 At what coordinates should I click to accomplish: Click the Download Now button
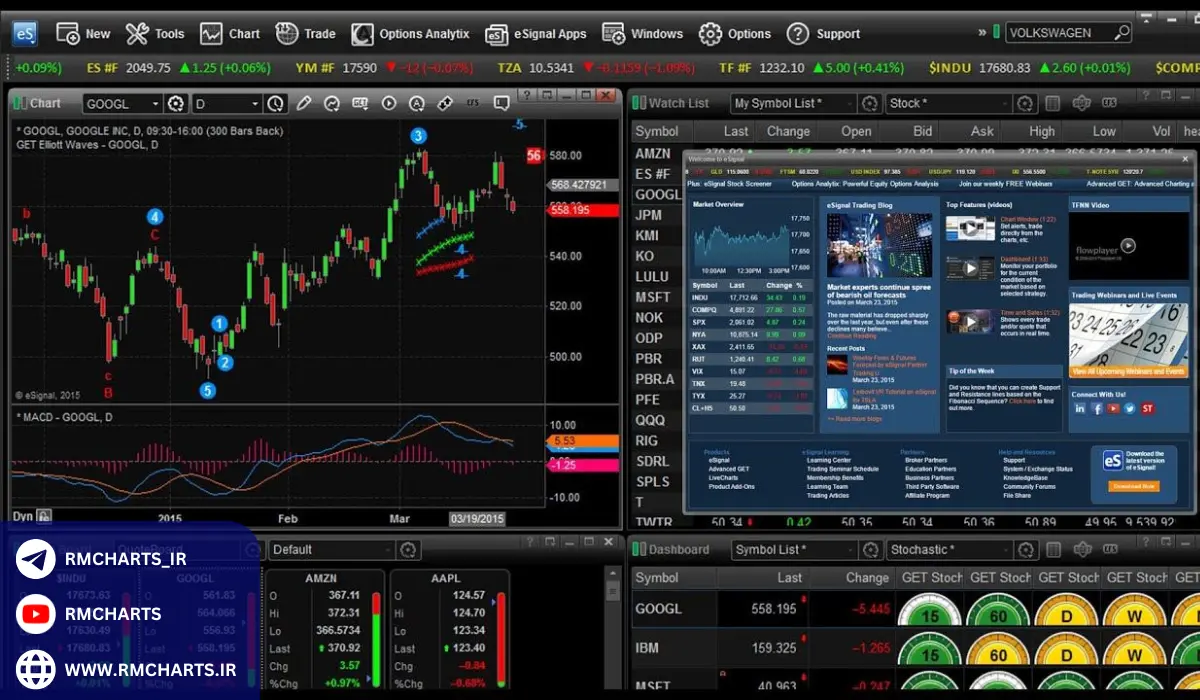[1133, 486]
